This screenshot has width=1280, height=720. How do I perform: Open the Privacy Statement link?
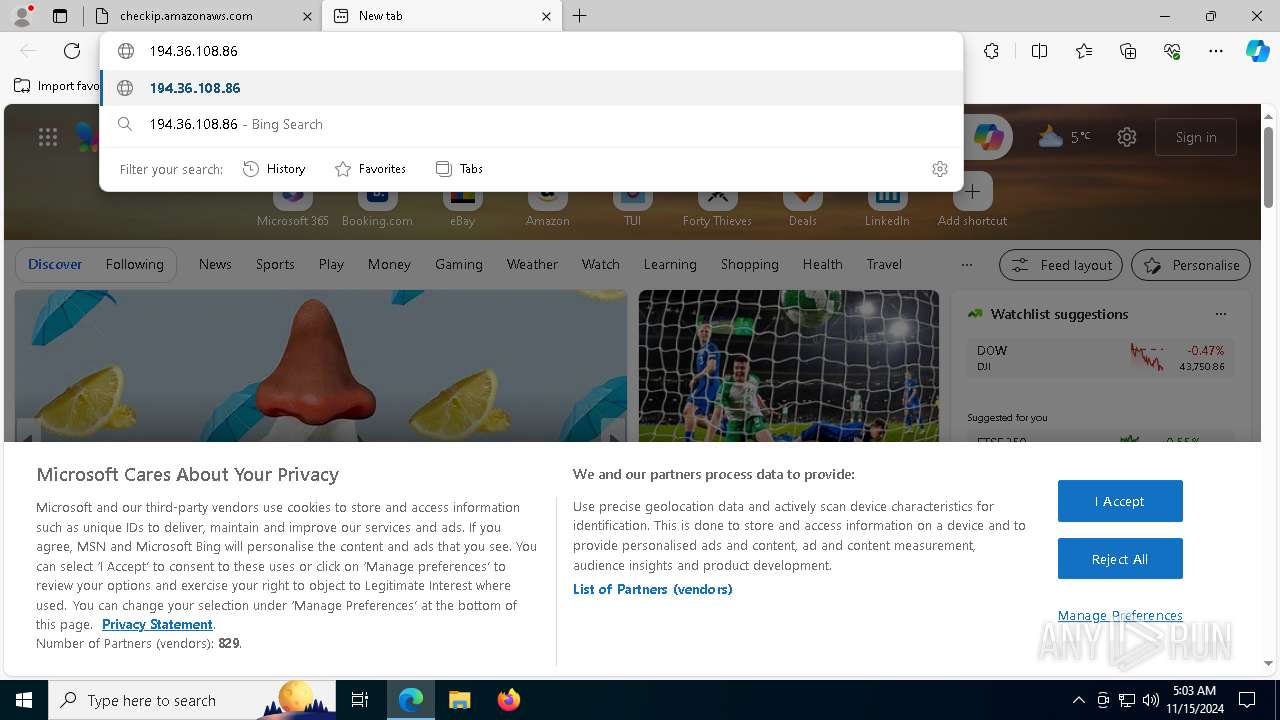tap(157, 624)
